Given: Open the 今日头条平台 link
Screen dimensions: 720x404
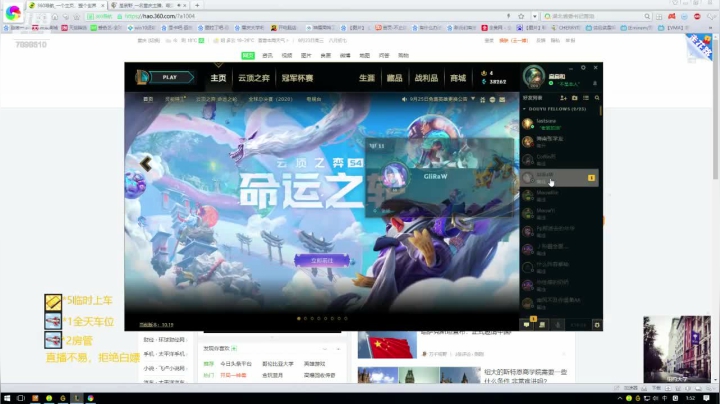Looking at the screenshot, I should pos(236,364).
